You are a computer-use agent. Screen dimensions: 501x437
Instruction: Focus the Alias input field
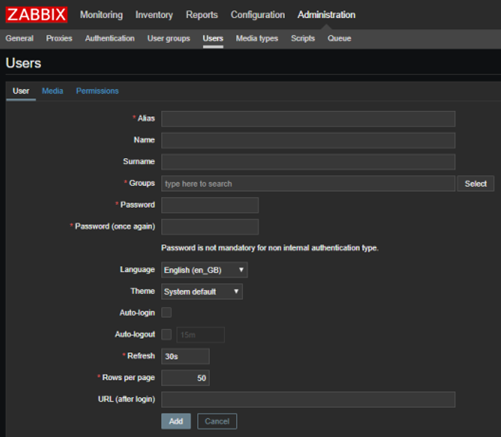(x=308, y=119)
